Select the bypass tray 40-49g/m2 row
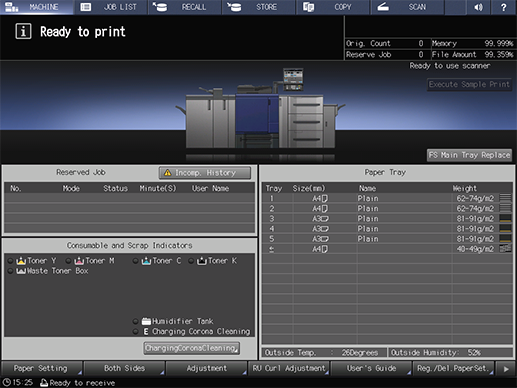517x388 pixels. (387, 249)
